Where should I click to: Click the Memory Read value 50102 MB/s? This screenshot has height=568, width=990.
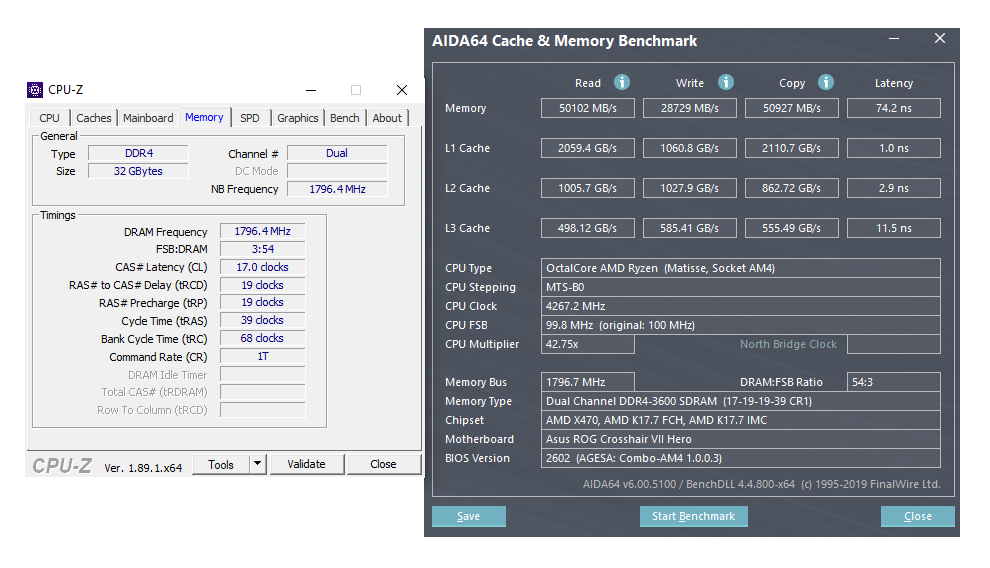pos(588,108)
